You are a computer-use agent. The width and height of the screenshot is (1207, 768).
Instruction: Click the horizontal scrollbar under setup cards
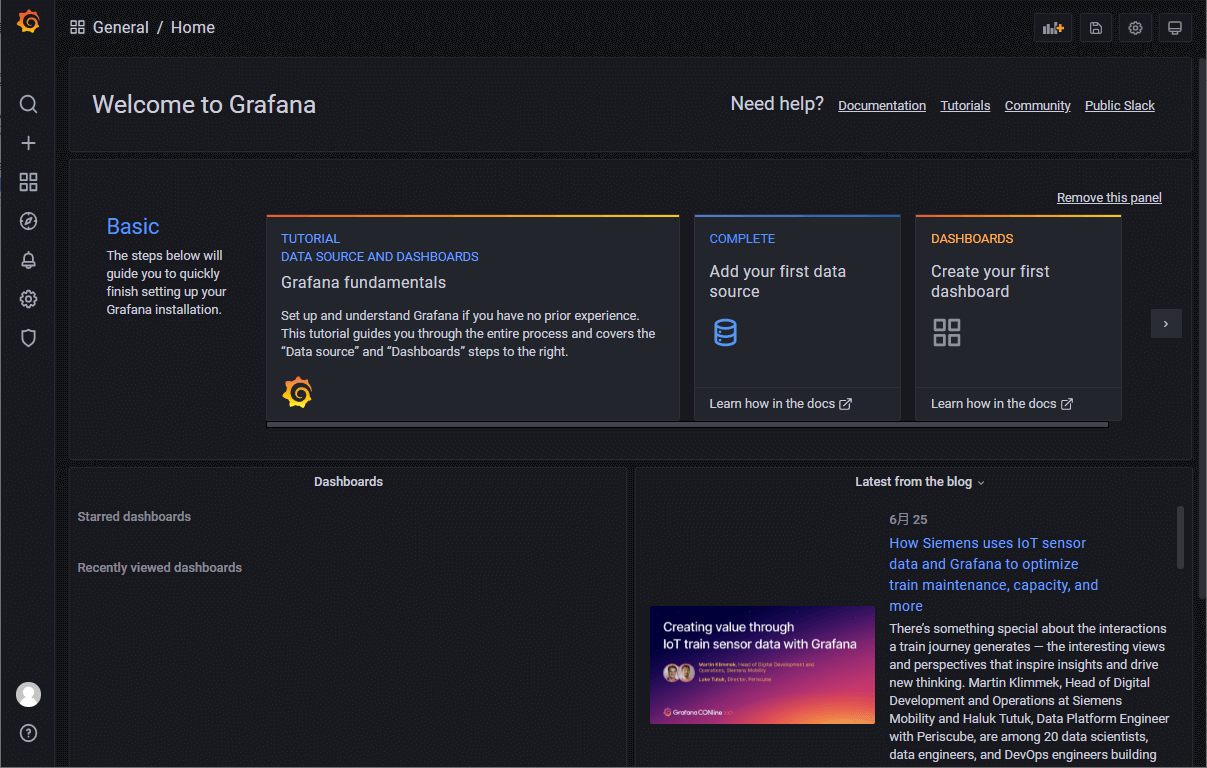(x=687, y=425)
